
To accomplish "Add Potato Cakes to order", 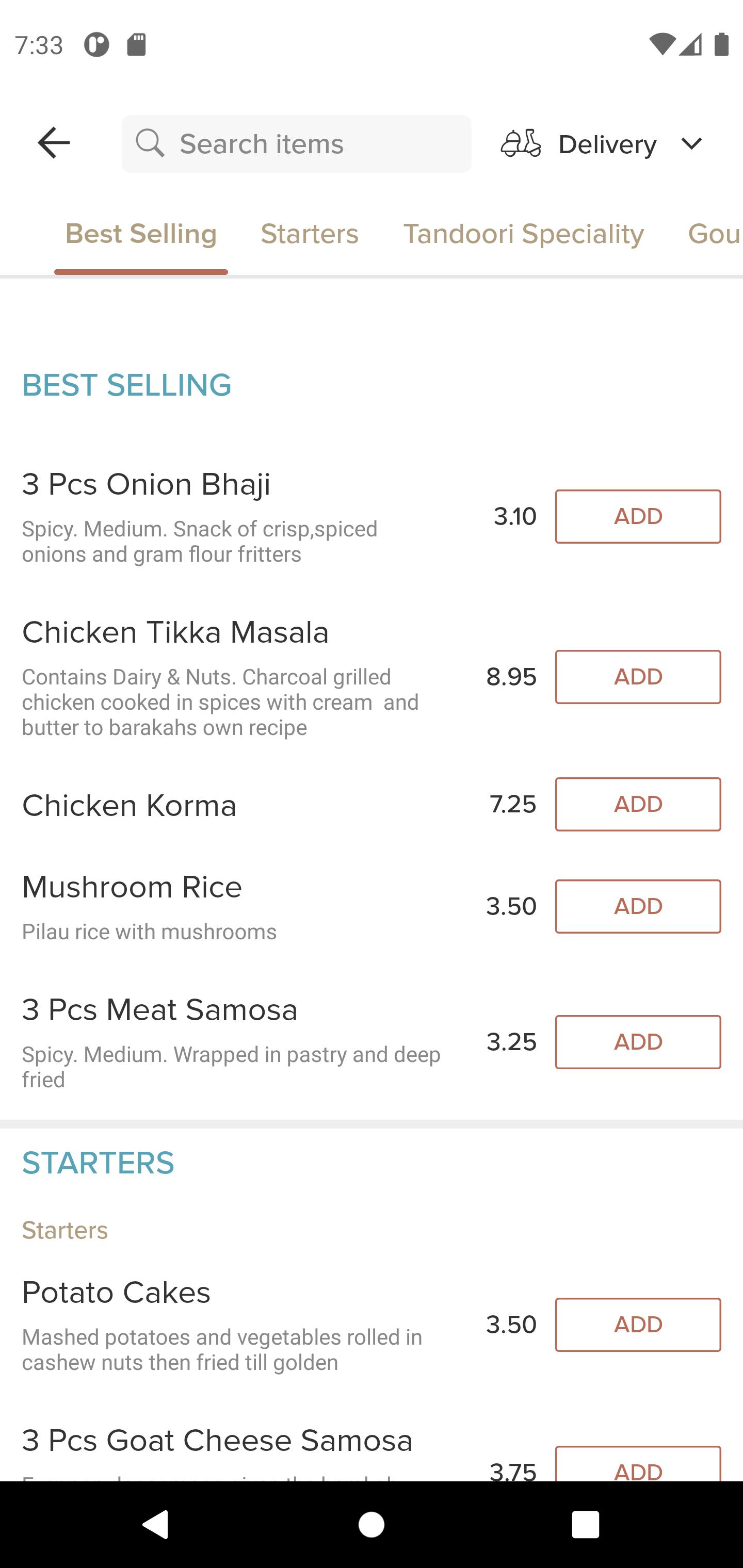I will click(x=638, y=1325).
